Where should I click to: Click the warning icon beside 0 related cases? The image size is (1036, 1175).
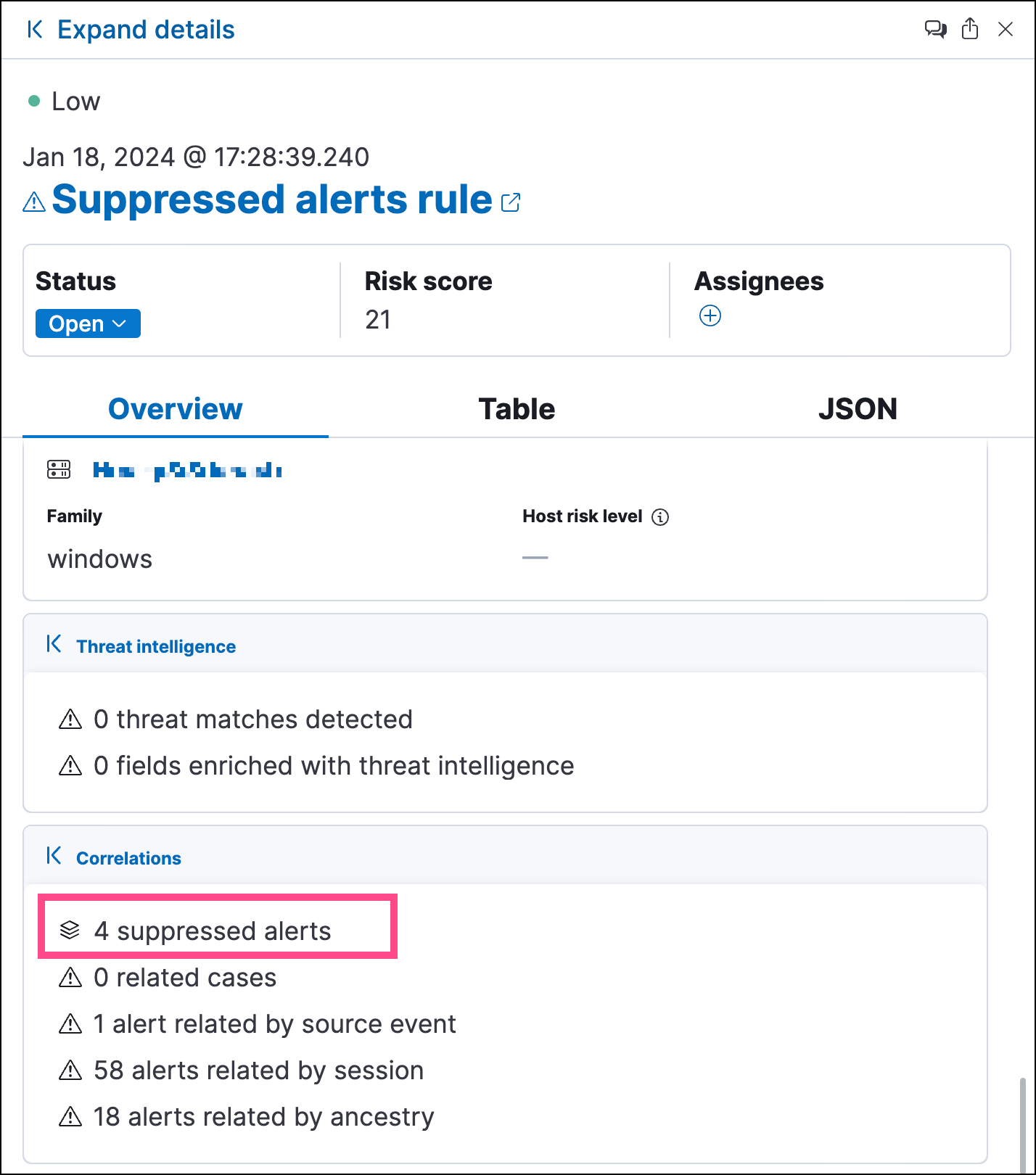point(70,978)
